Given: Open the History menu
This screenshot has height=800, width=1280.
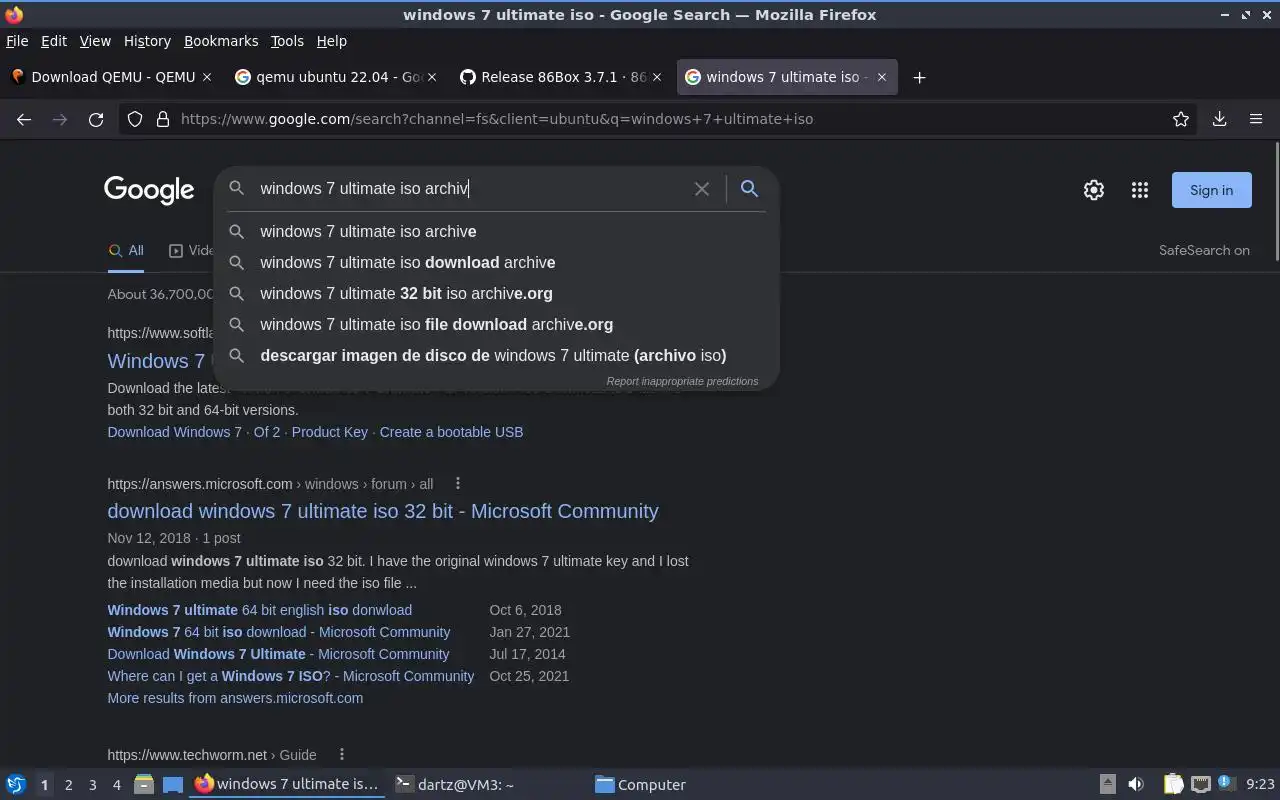Looking at the screenshot, I should tap(147, 41).
